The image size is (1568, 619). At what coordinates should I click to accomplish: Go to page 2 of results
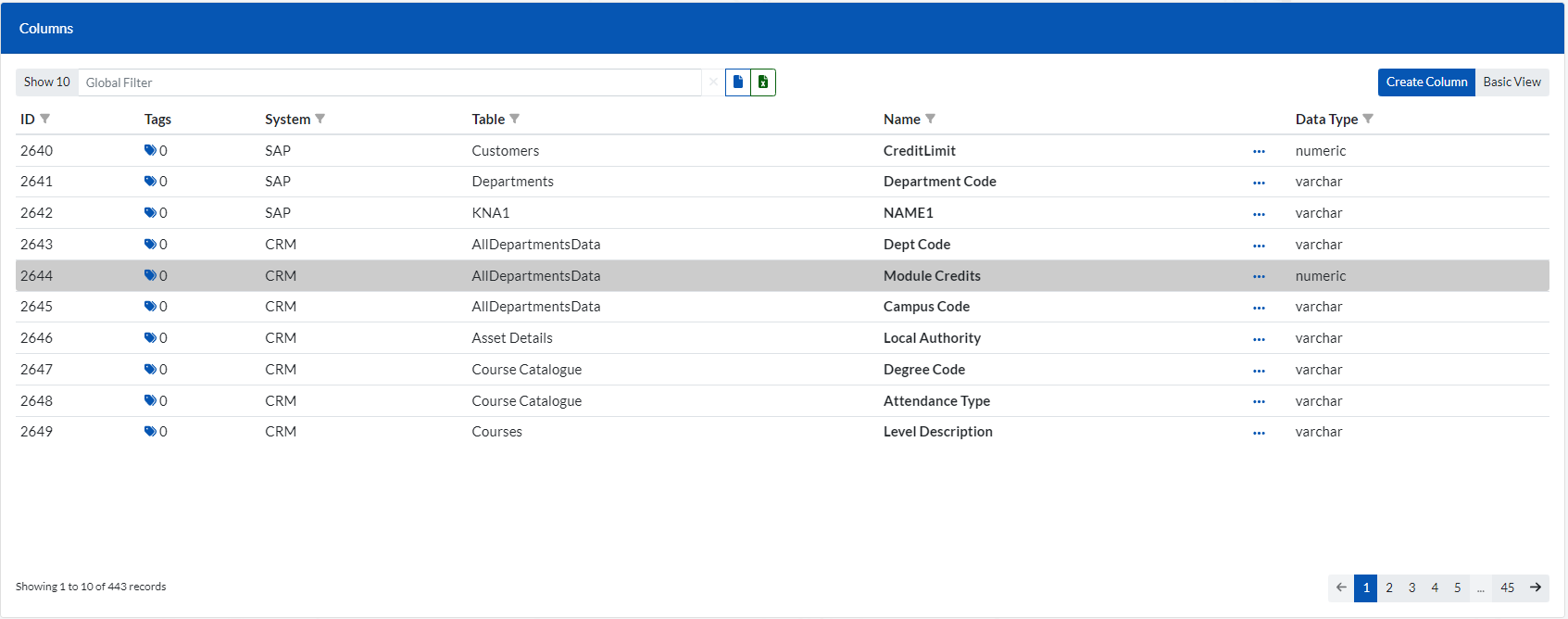coord(1389,587)
